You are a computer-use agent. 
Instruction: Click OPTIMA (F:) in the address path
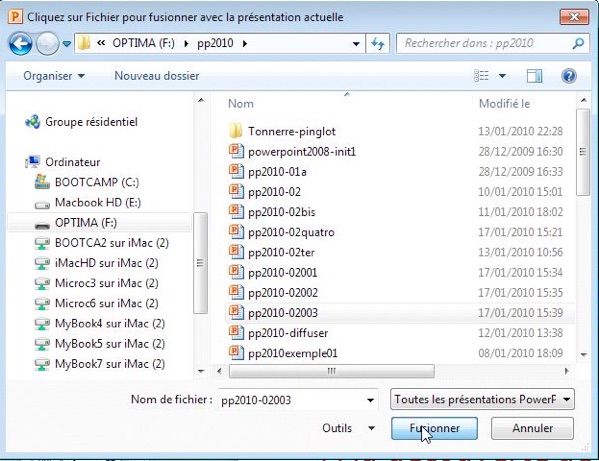click(143, 43)
